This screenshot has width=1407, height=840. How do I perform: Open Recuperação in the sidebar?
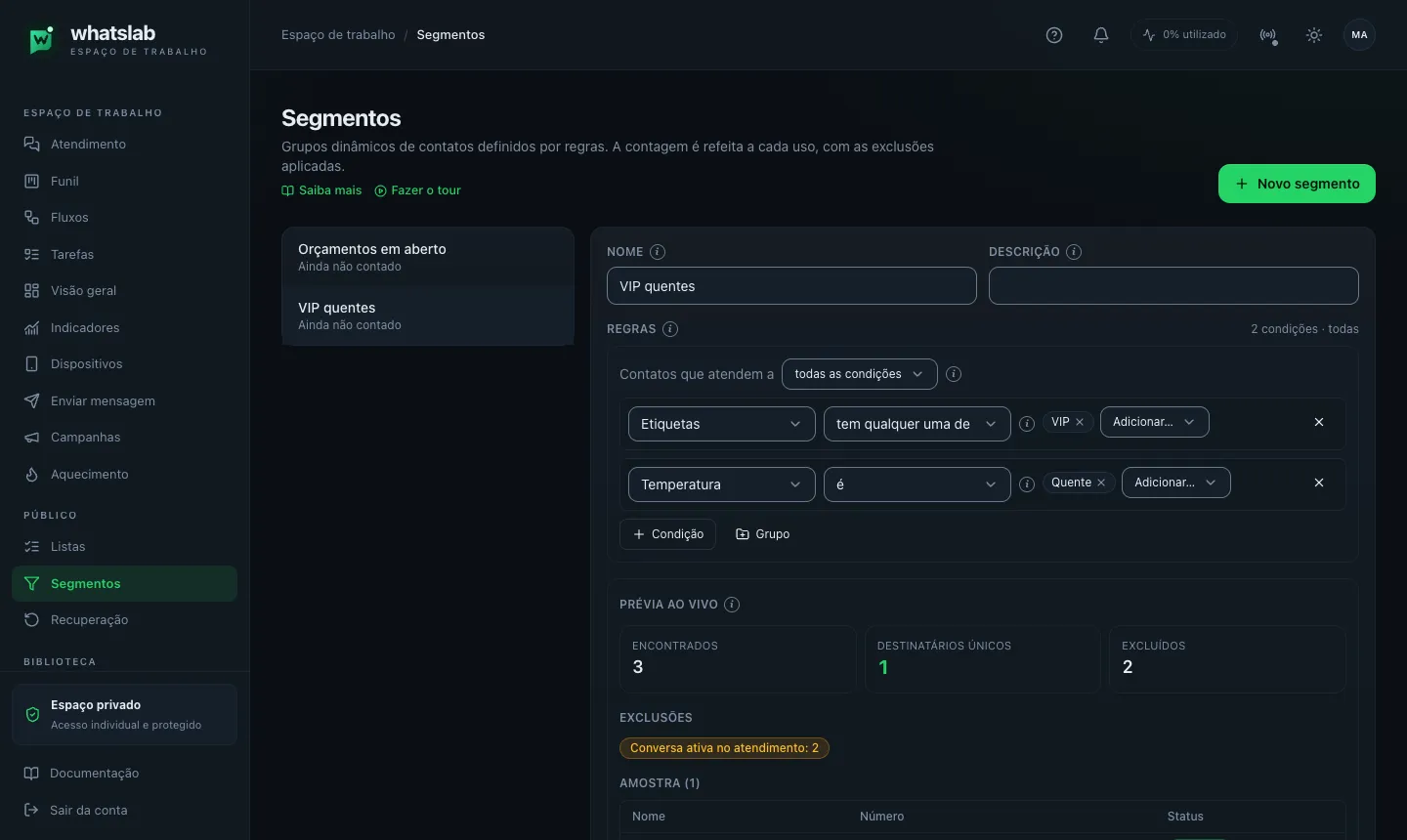[x=124, y=620]
